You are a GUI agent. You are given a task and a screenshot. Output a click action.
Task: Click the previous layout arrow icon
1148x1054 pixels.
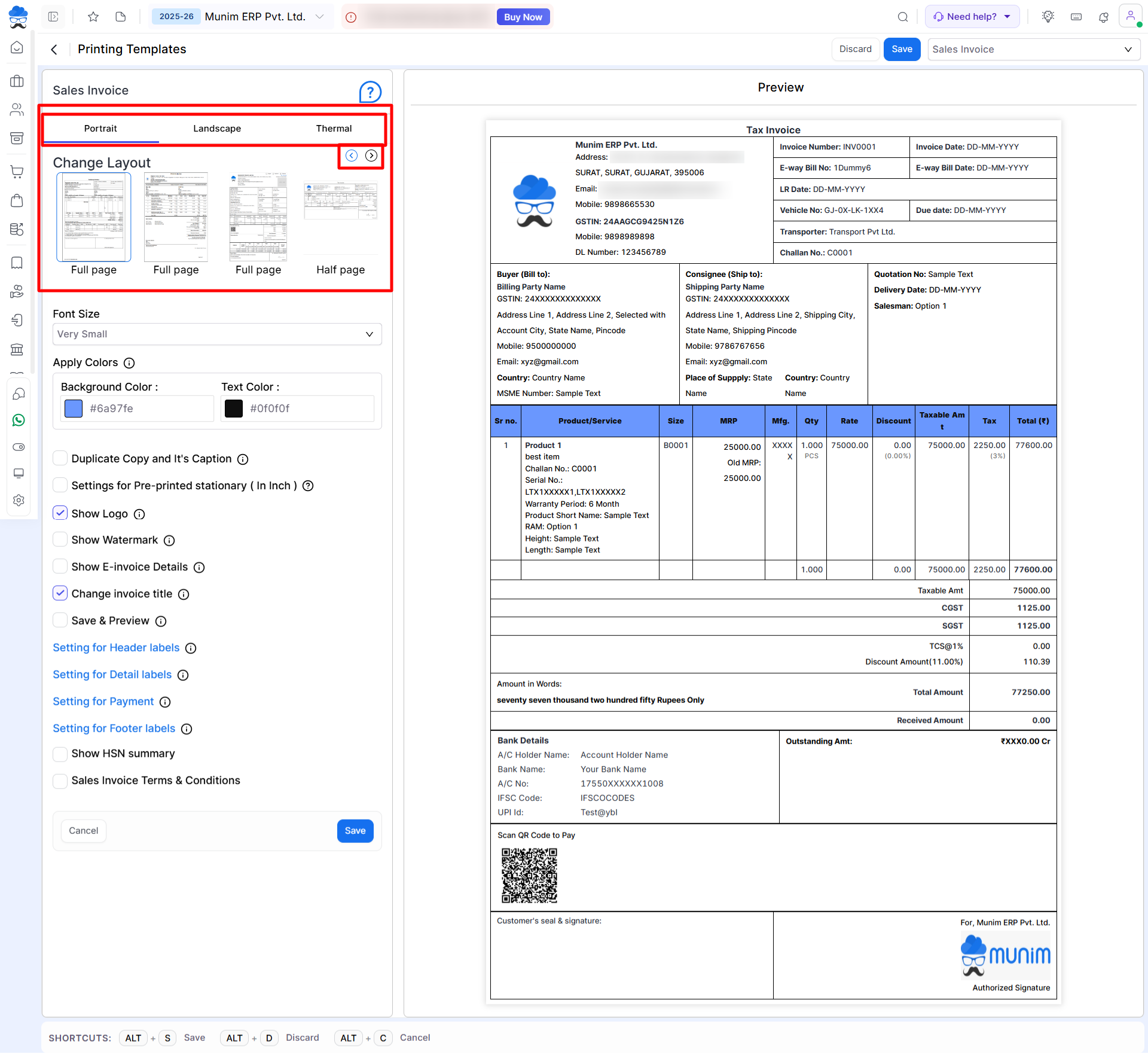[352, 156]
